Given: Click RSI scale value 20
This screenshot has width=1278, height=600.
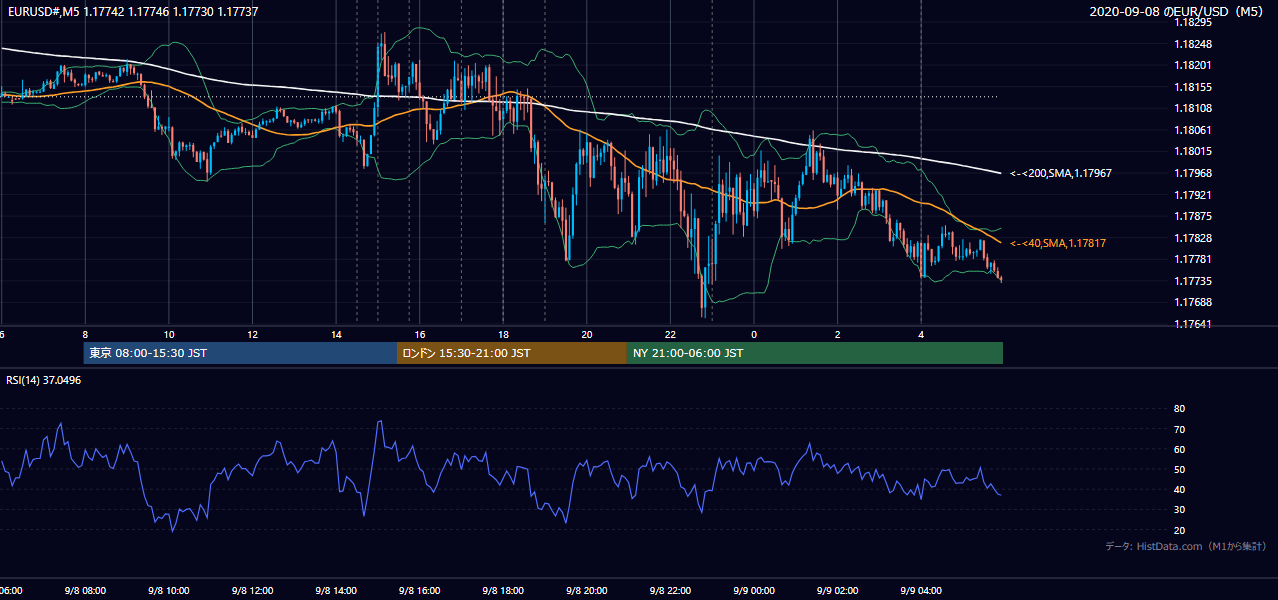Looking at the screenshot, I should click(1179, 530).
